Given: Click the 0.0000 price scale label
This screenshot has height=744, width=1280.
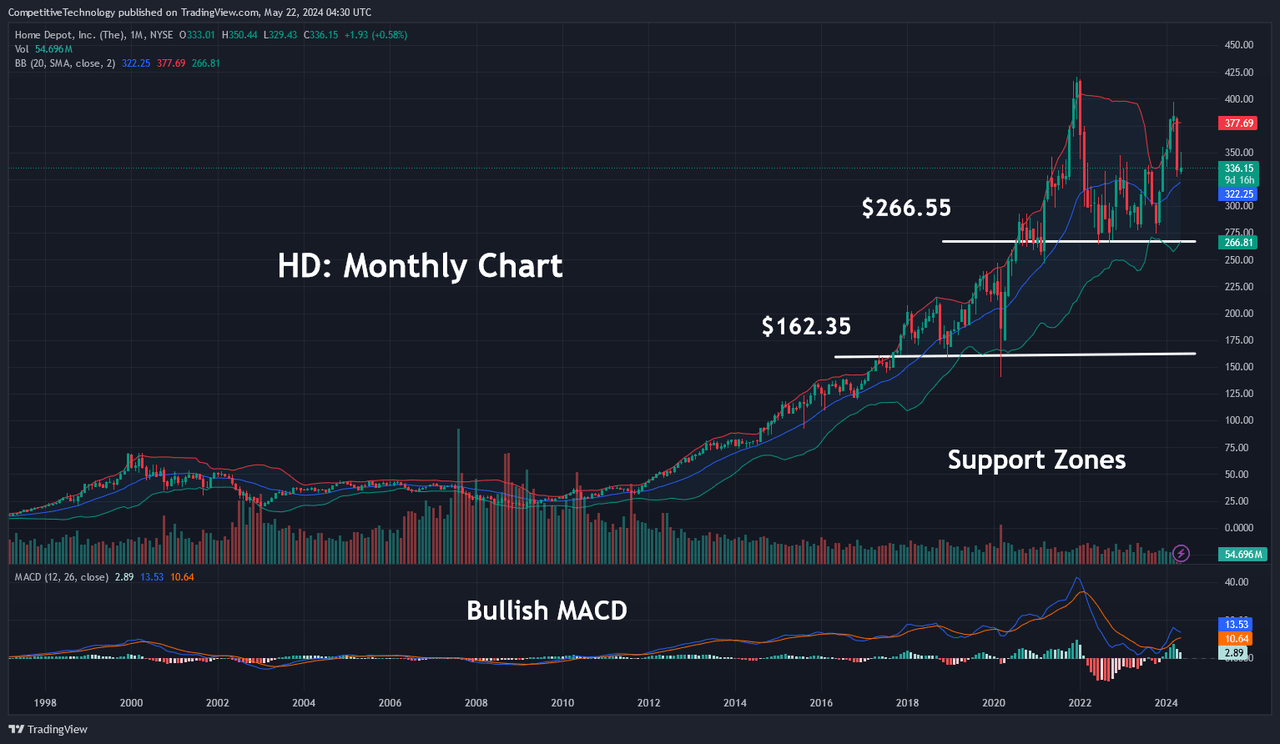Looking at the screenshot, I should tap(1238, 527).
